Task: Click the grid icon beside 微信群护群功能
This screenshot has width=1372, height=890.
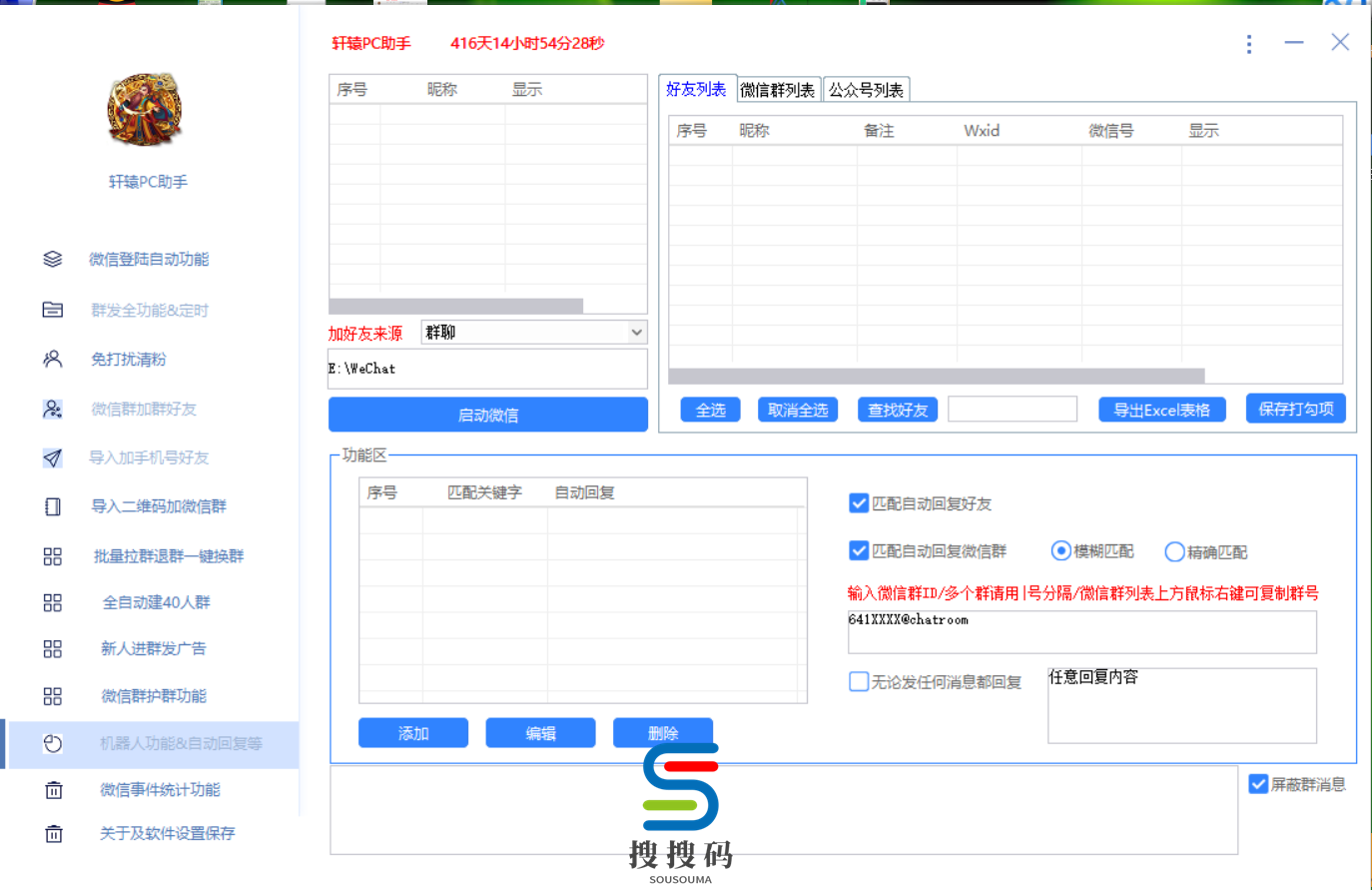Action: point(53,696)
